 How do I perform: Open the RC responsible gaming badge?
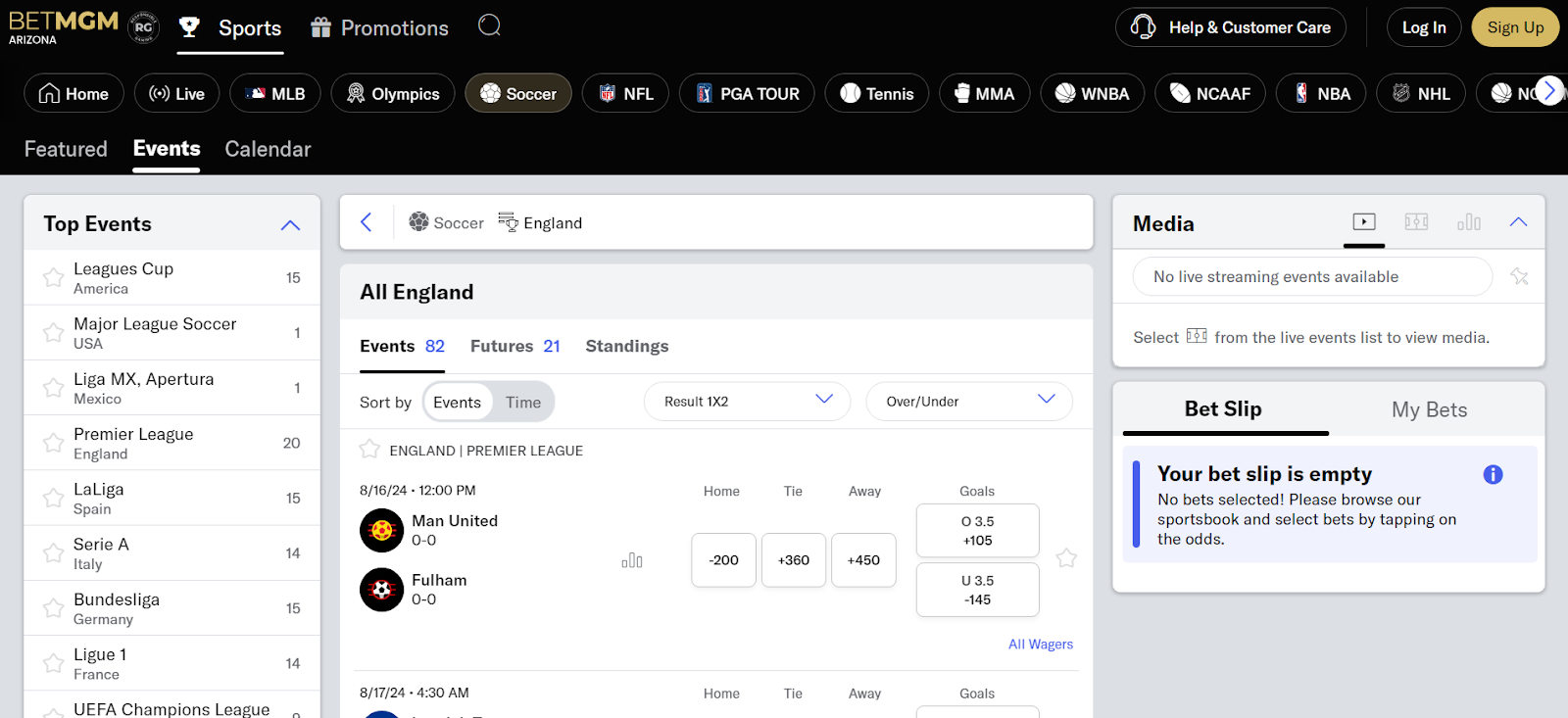[143, 27]
